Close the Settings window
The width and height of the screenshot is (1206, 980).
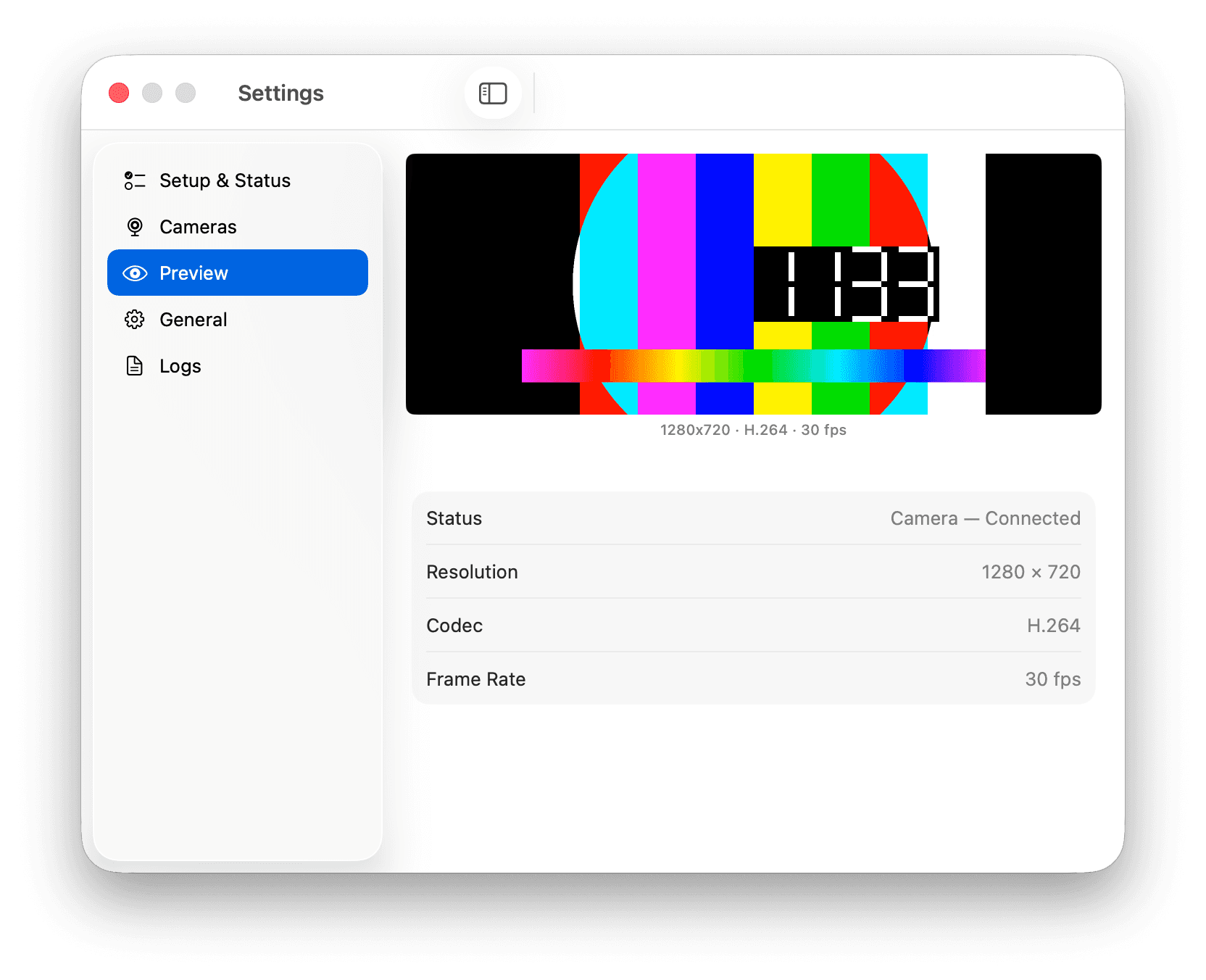click(x=119, y=93)
